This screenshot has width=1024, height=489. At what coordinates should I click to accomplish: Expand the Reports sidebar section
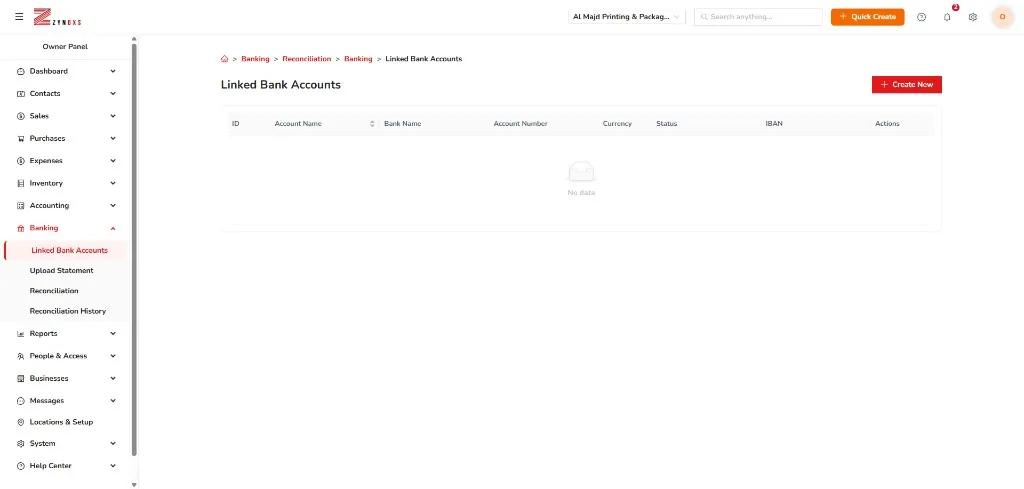coord(66,333)
